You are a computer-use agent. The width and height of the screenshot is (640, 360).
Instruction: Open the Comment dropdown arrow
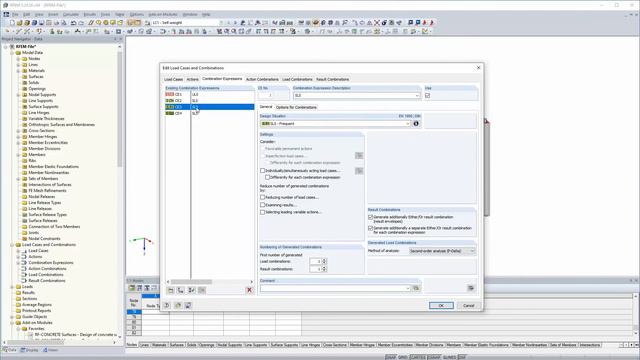tap(407, 288)
